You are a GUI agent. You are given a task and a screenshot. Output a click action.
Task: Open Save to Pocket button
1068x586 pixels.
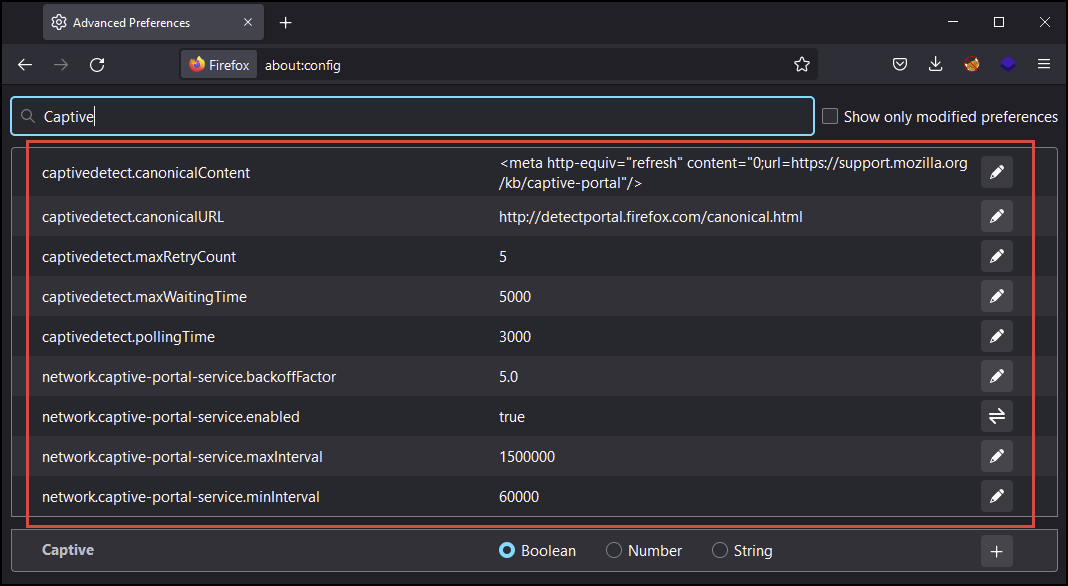pos(900,65)
